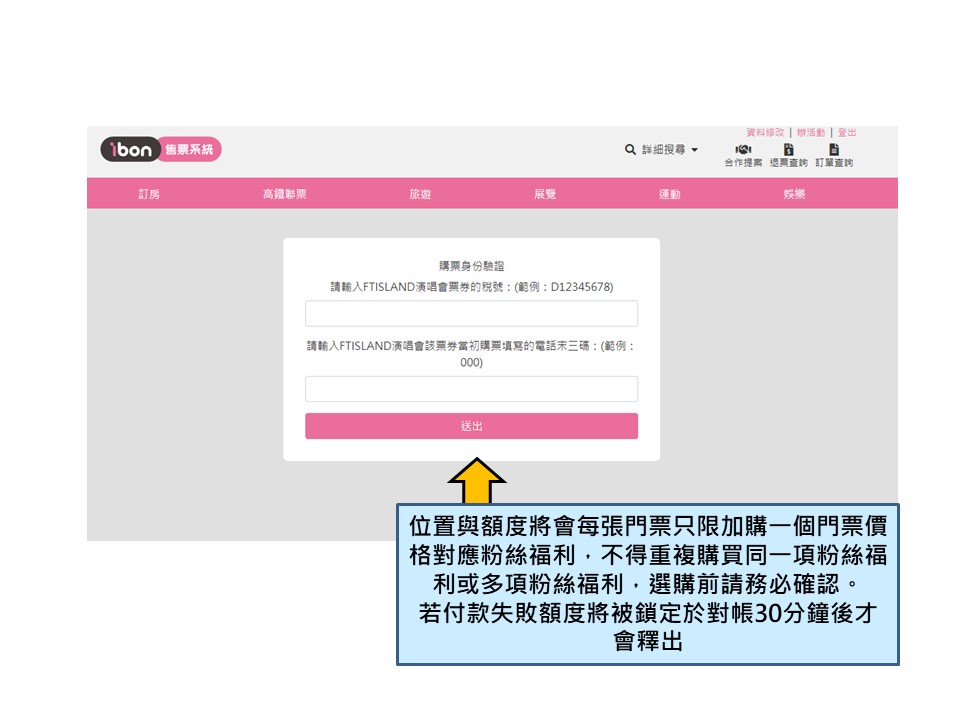Click the magnifying glass search icon
Viewport: 960px width, 720px height.
(630, 149)
